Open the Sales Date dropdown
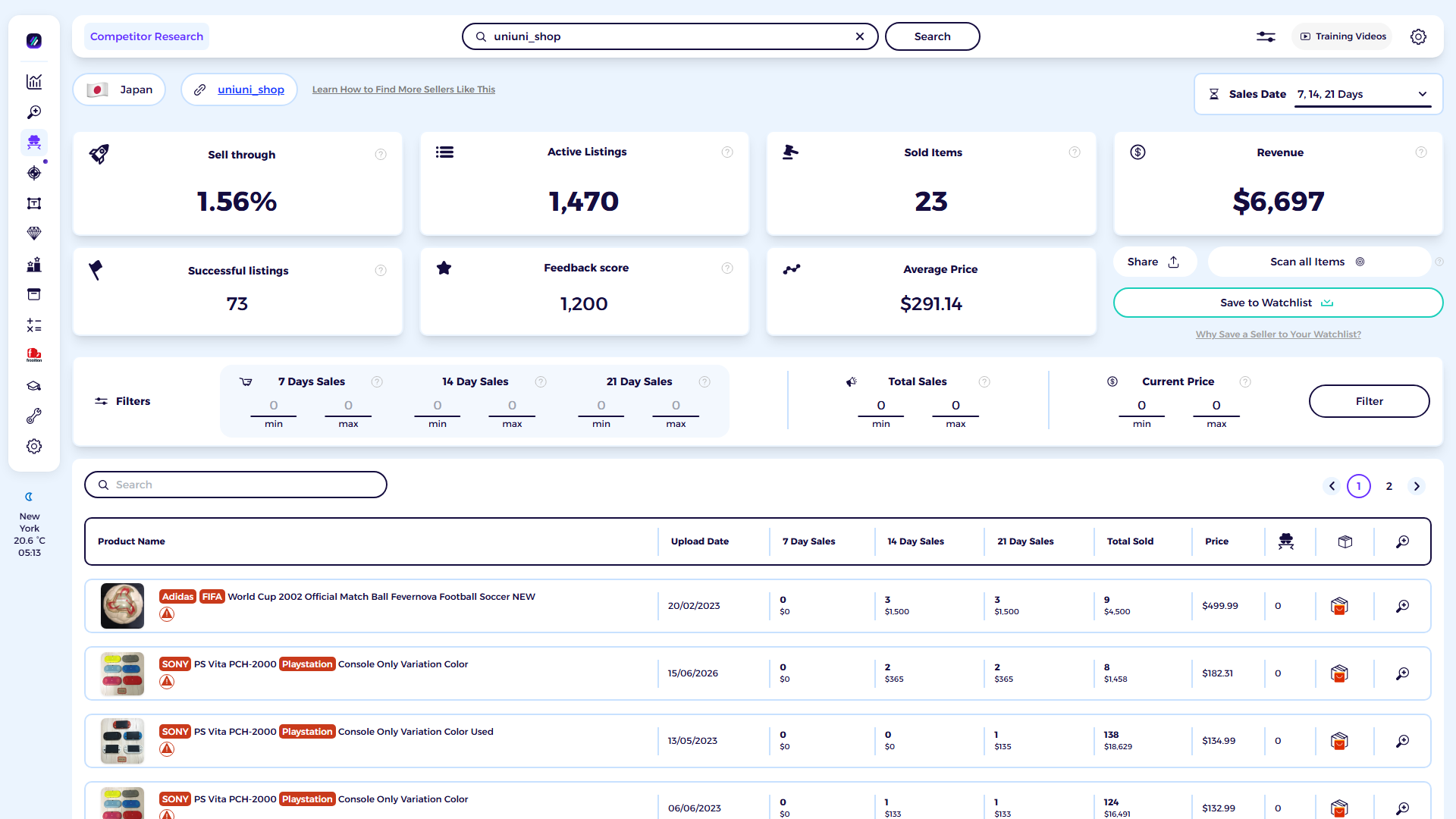The height and width of the screenshot is (819, 1456). [1363, 95]
